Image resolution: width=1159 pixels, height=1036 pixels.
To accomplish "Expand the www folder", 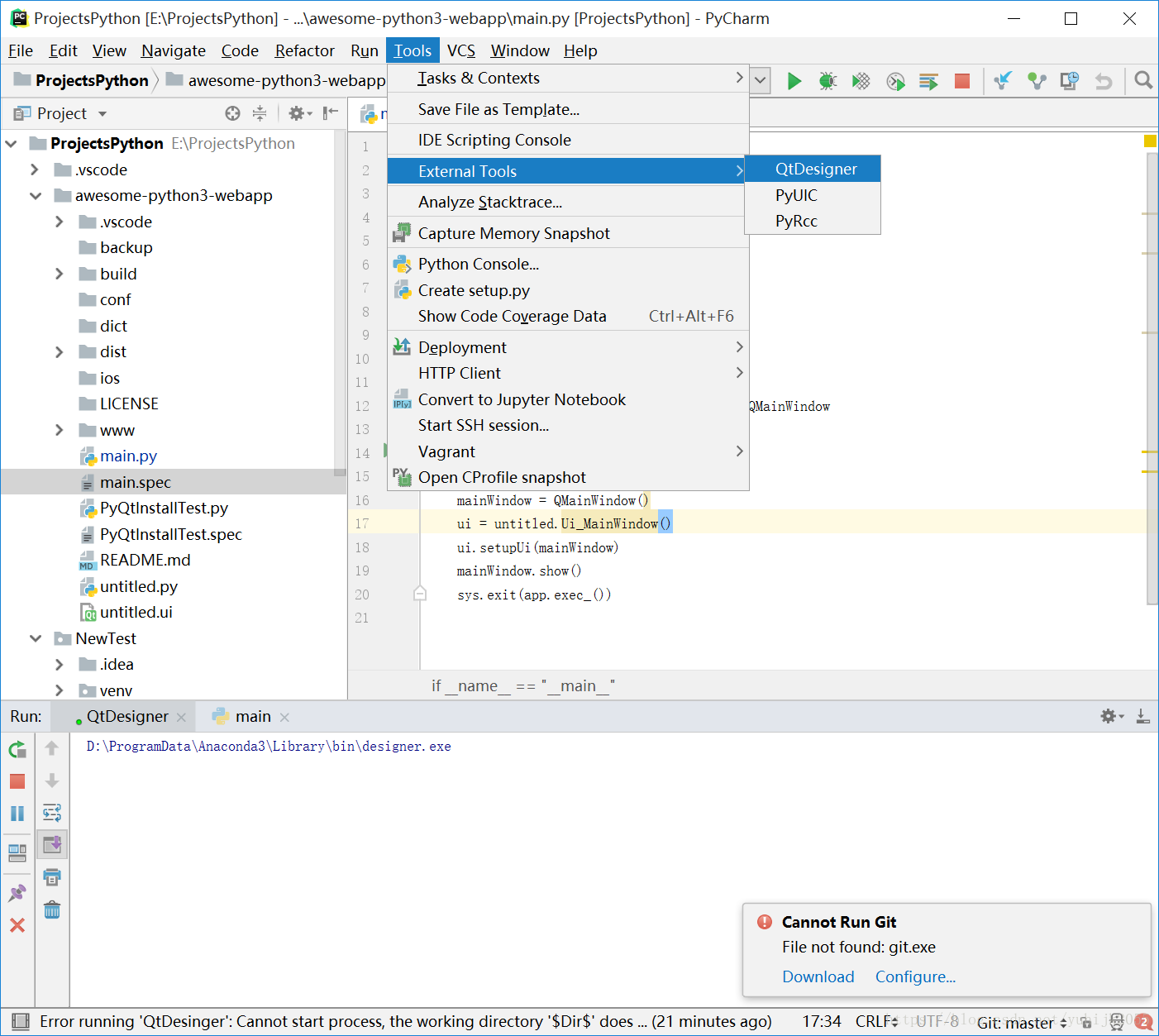I will [60, 430].
